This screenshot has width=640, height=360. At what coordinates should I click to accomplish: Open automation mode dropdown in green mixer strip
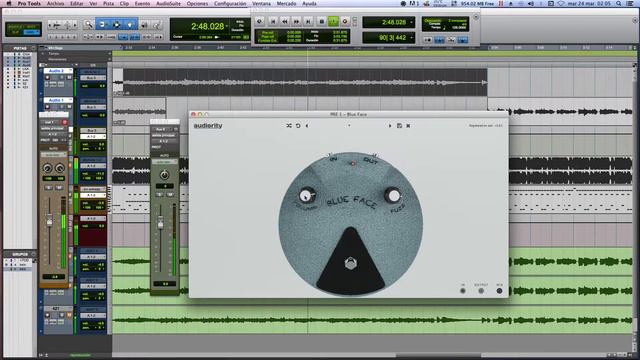[164, 162]
